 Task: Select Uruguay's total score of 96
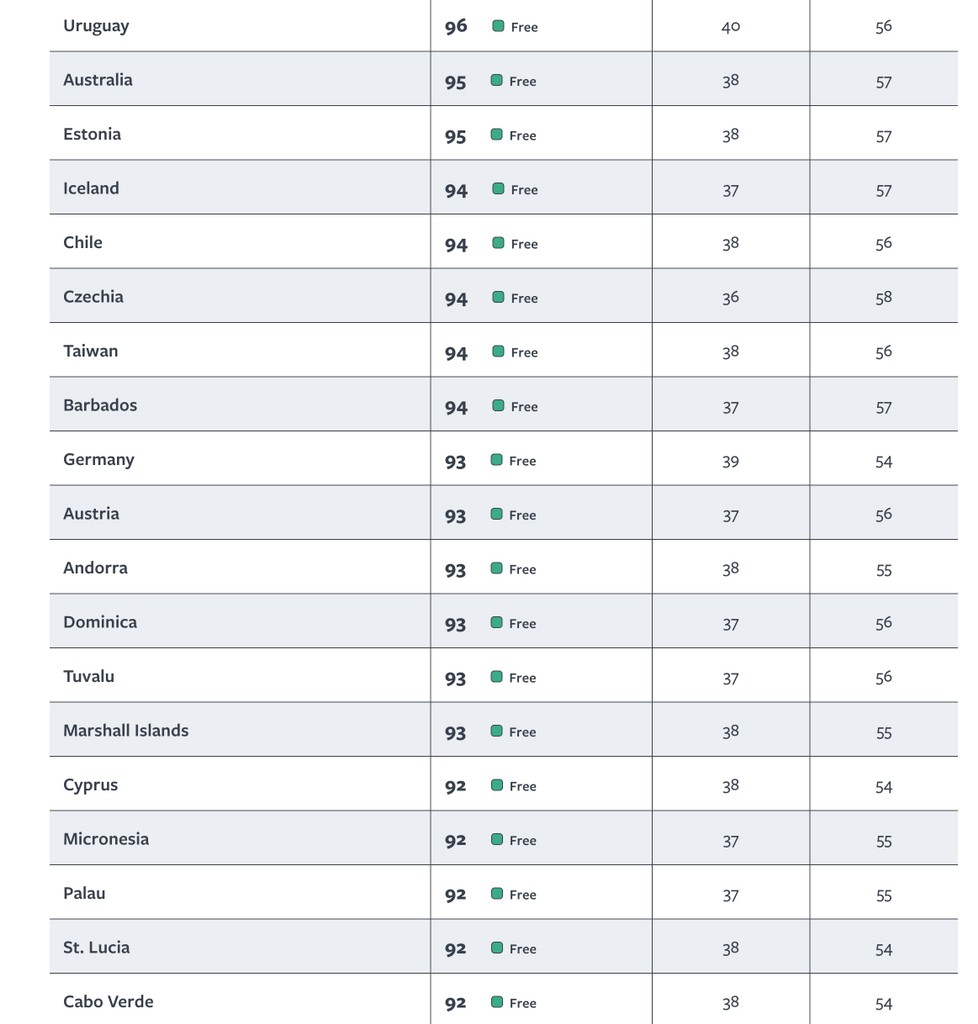[x=456, y=27]
